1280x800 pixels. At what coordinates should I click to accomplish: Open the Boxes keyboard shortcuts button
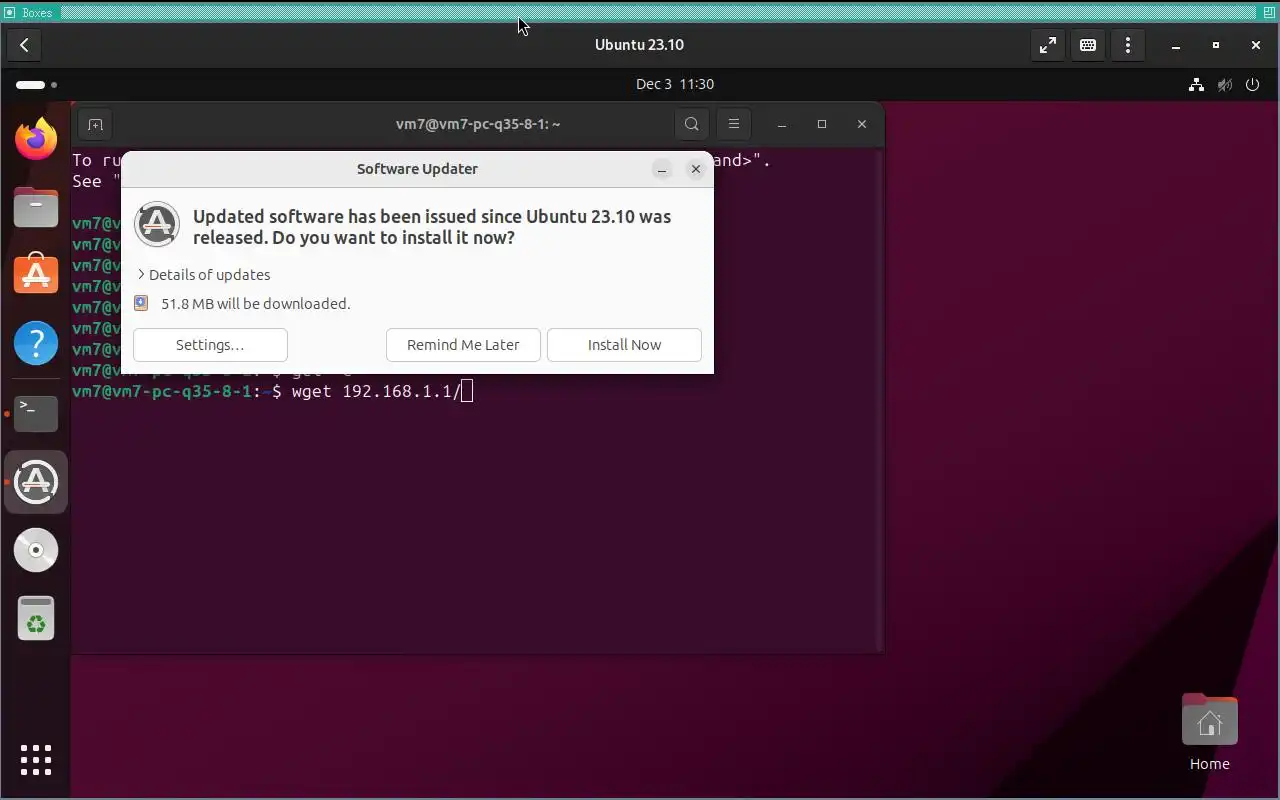[x=1088, y=45]
